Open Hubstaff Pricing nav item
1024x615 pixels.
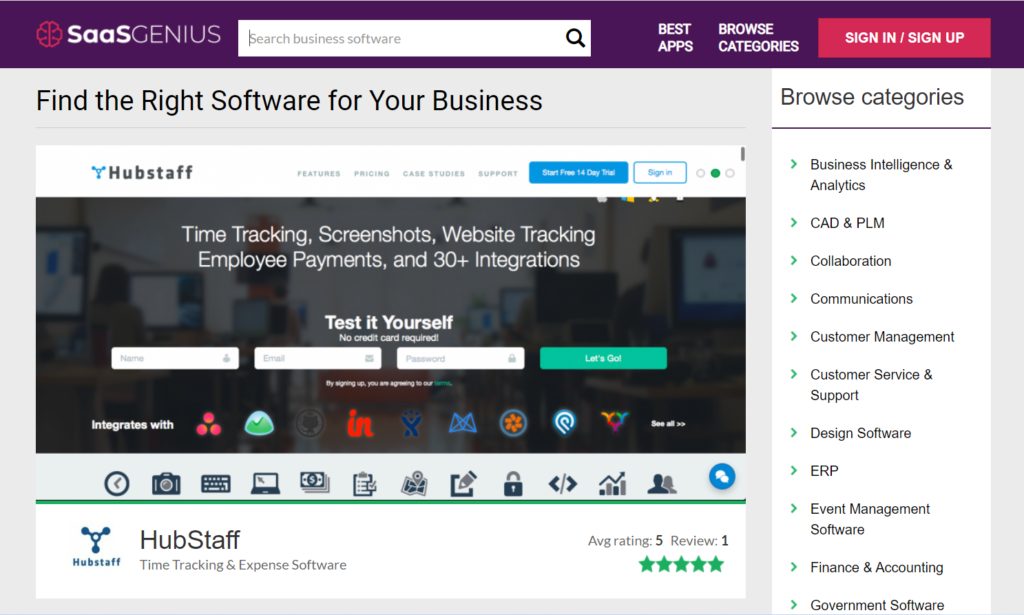tap(372, 174)
